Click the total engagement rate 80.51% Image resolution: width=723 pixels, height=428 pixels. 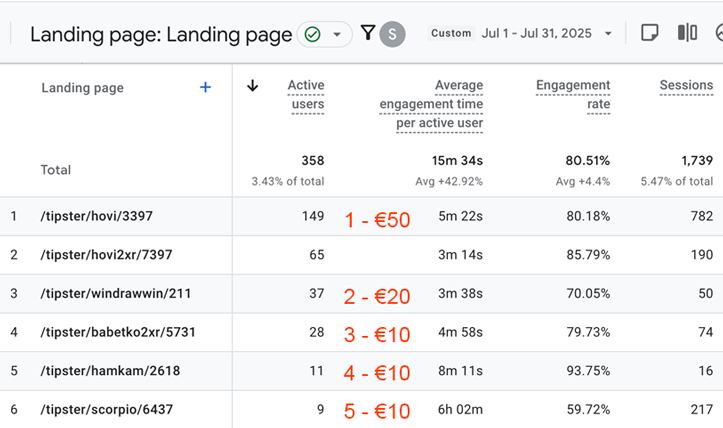pyautogui.click(x=587, y=160)
